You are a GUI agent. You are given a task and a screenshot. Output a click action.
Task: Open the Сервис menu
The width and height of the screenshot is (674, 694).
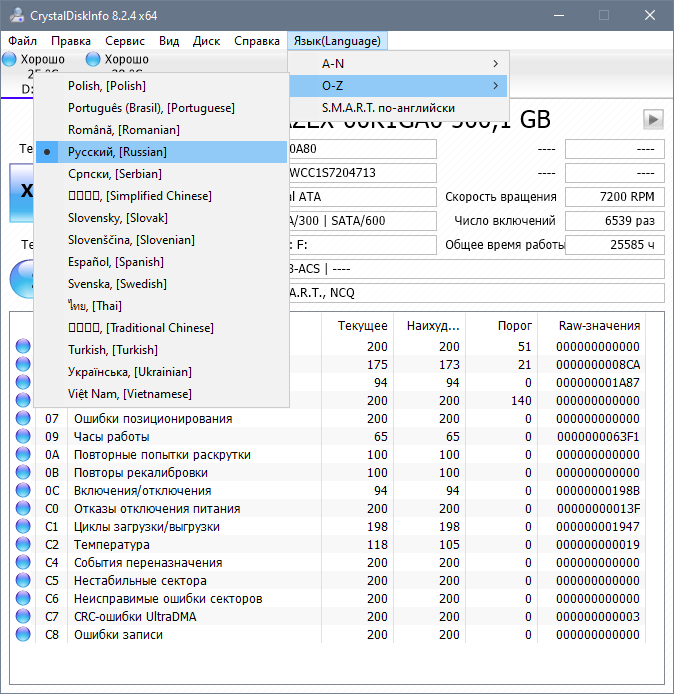pyautogui.click(x=125, y=41)
